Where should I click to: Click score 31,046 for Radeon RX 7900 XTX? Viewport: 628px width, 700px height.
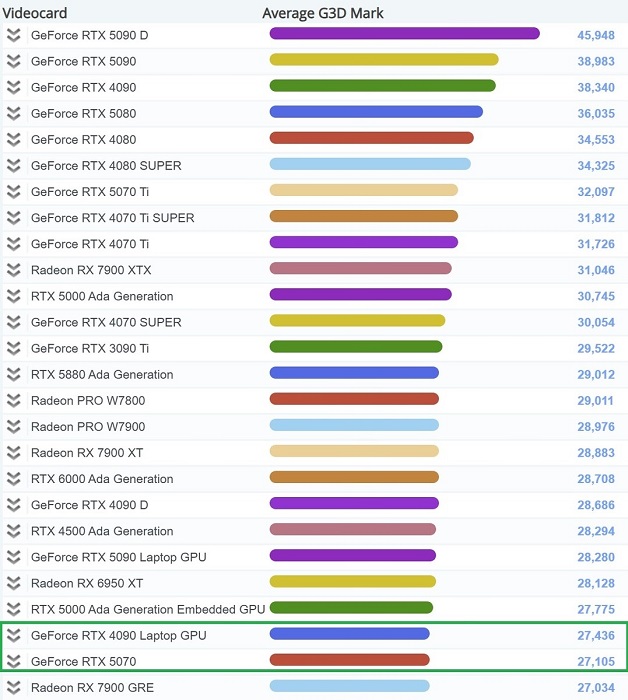[596, 270]
